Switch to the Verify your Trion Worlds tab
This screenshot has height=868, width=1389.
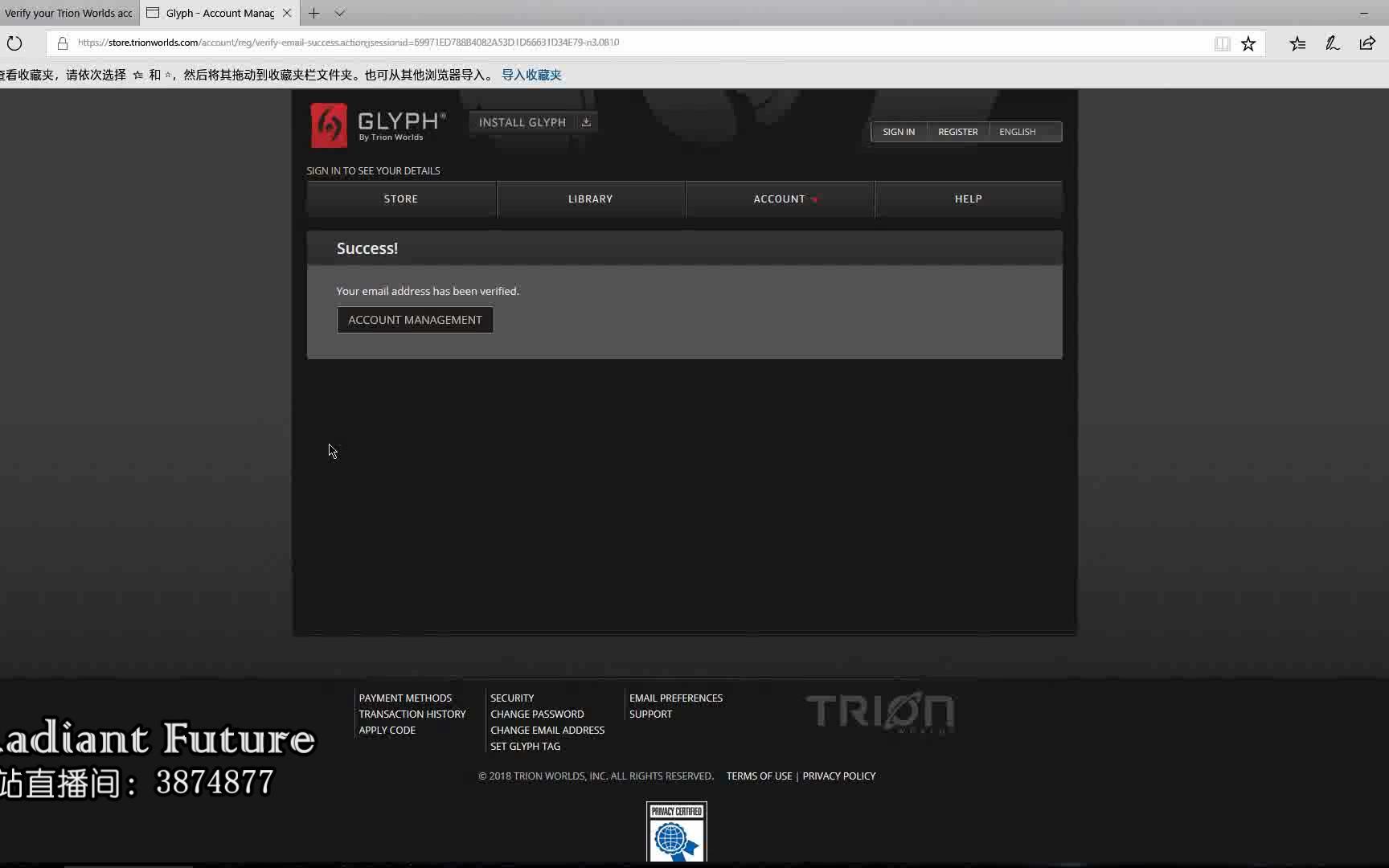[x=69, y=13]
